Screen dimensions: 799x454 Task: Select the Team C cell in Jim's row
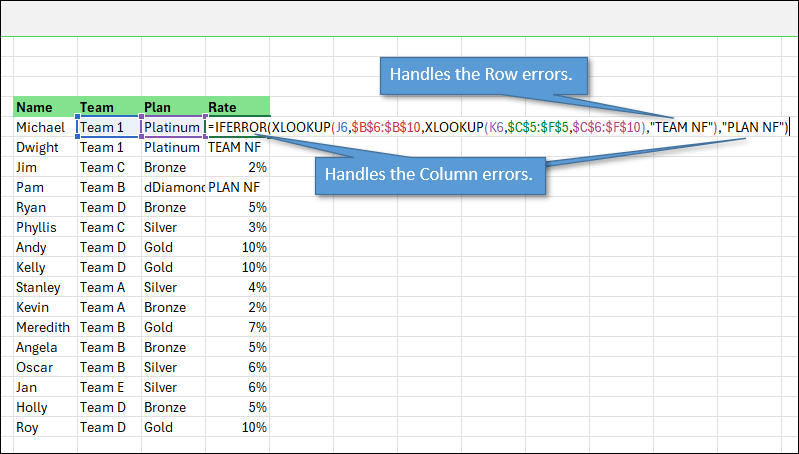108,167
